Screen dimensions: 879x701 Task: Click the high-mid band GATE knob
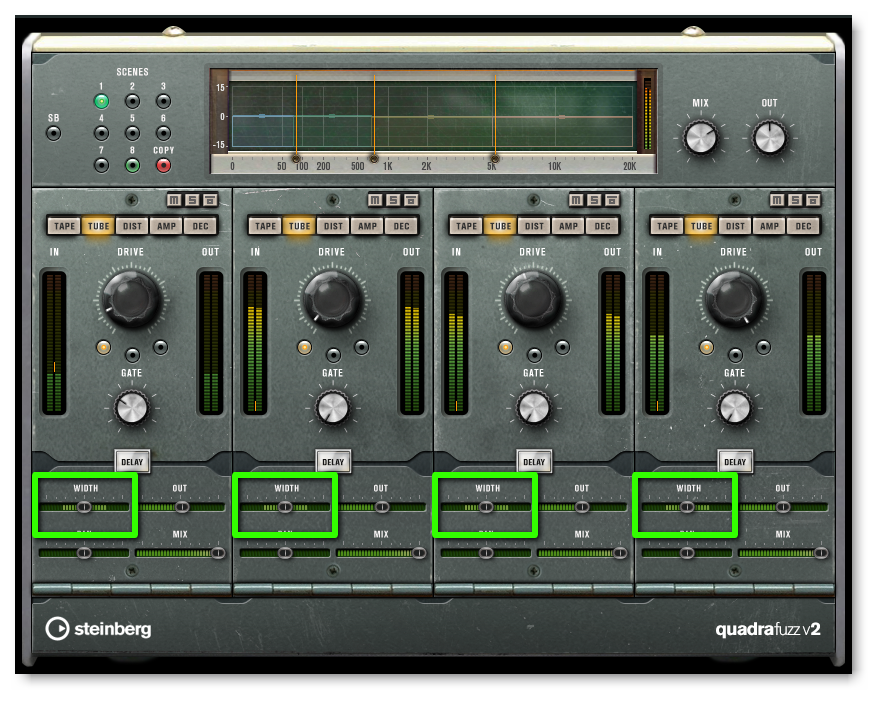click(534, 408)
